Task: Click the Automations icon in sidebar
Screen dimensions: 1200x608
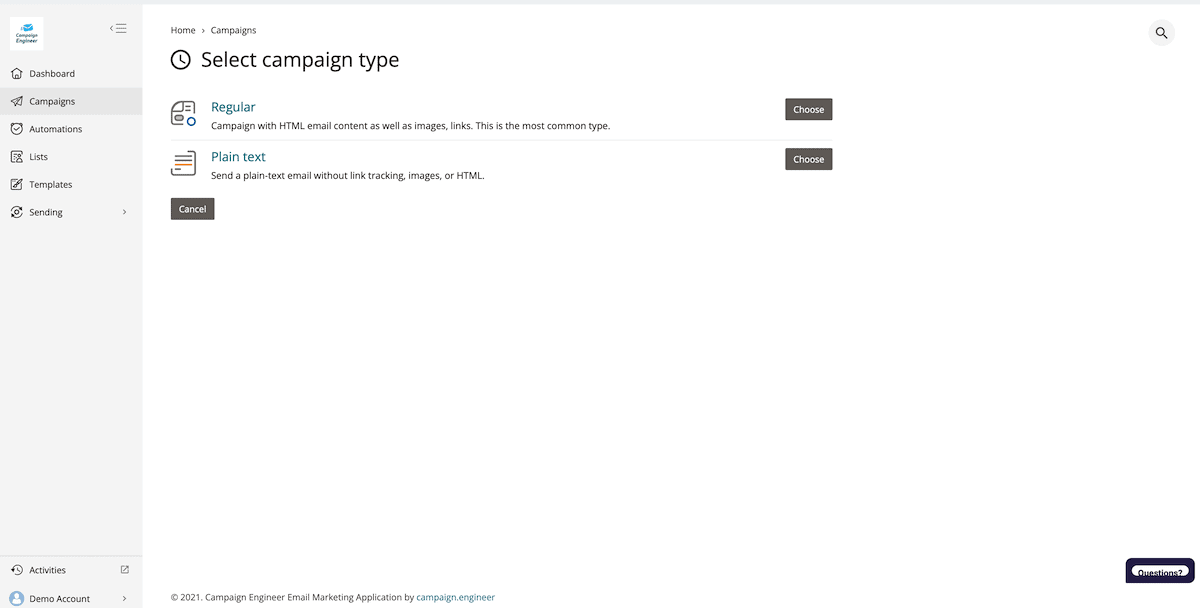Action: point(16,129)
